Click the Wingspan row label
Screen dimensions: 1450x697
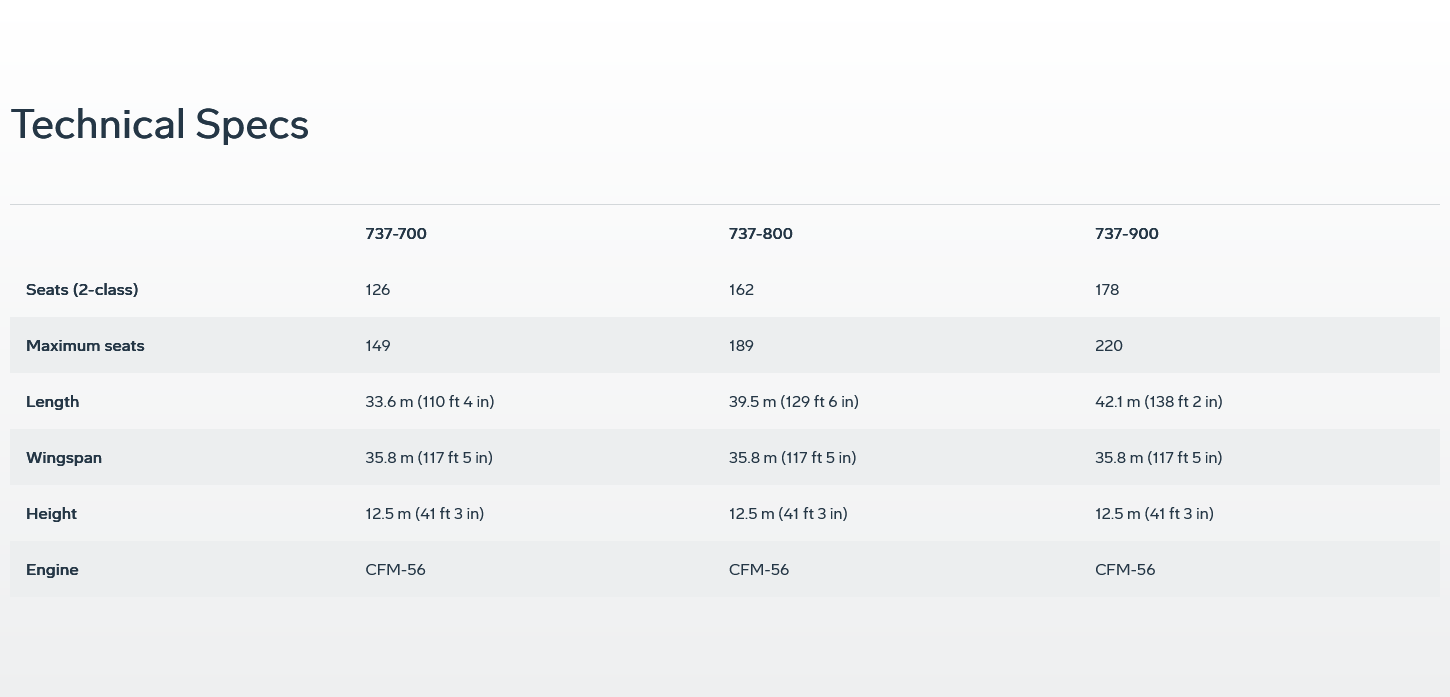tap(64, 458)
